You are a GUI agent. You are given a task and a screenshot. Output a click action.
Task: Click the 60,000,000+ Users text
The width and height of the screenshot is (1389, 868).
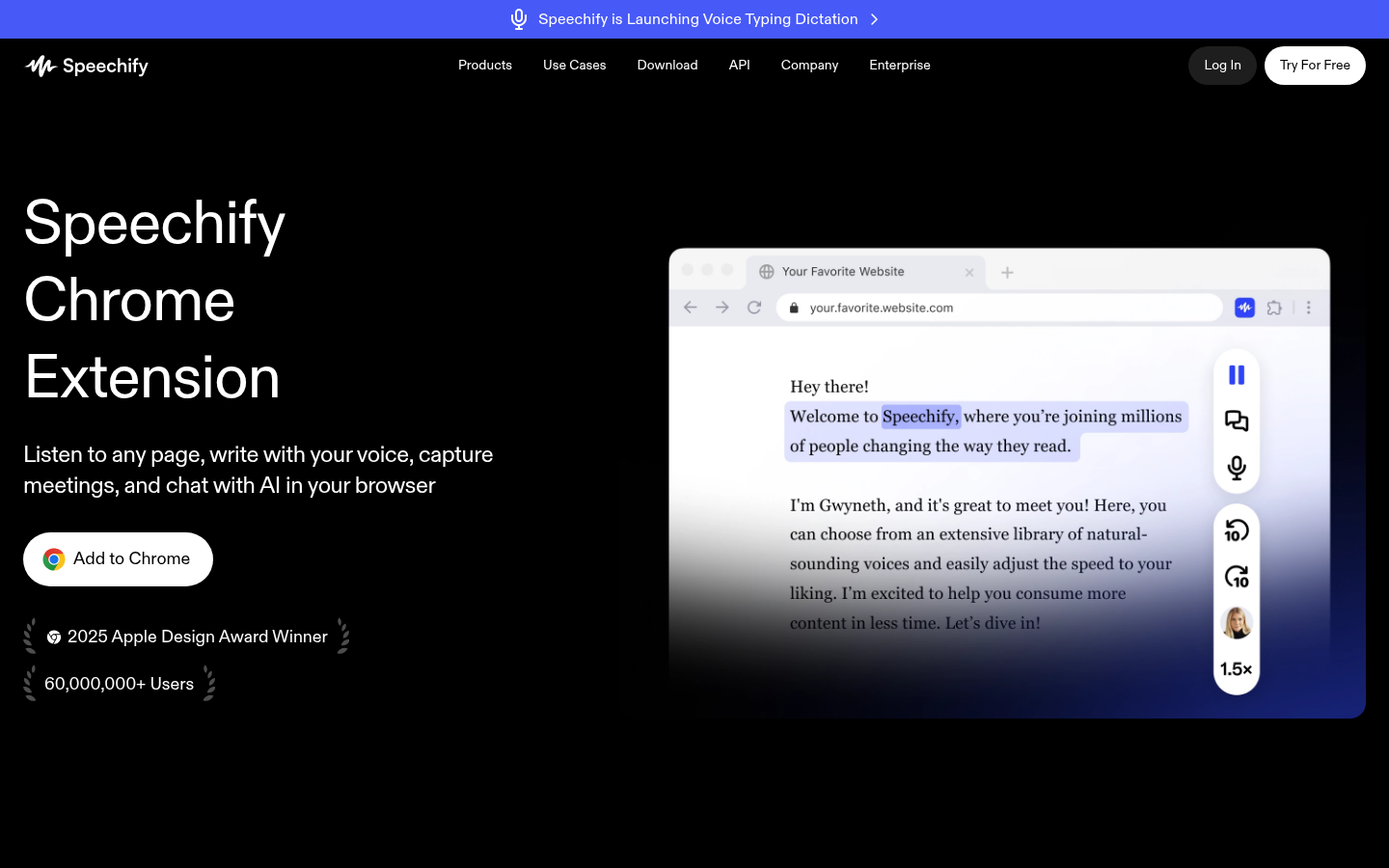[119, 684]
